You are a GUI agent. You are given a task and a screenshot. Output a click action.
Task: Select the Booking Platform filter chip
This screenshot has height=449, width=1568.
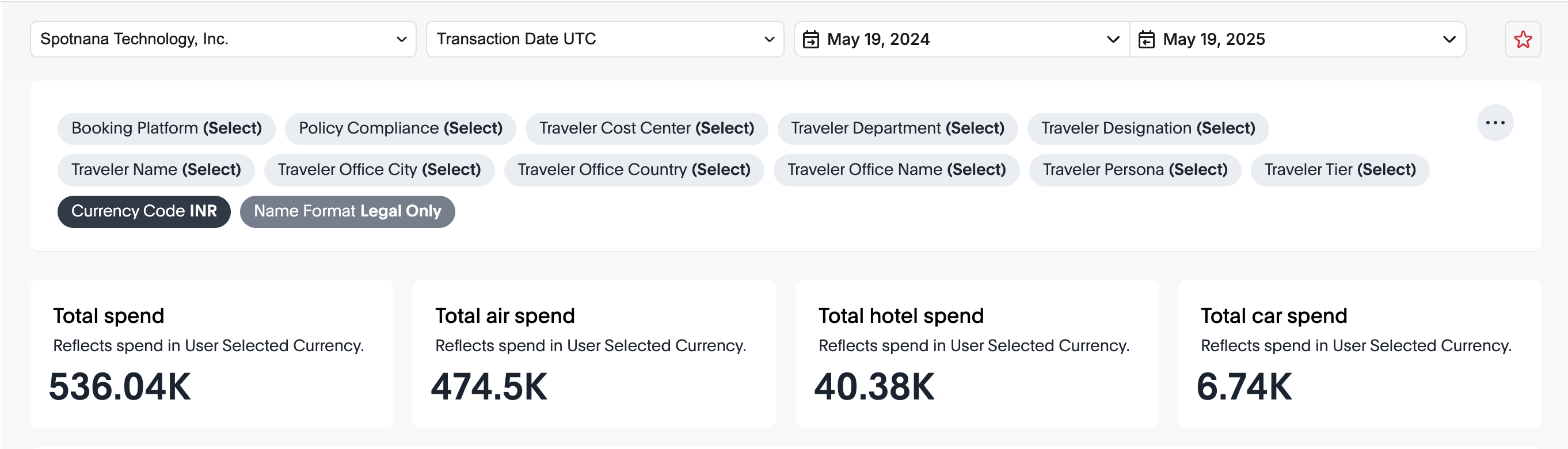click(x=166, y=128)
